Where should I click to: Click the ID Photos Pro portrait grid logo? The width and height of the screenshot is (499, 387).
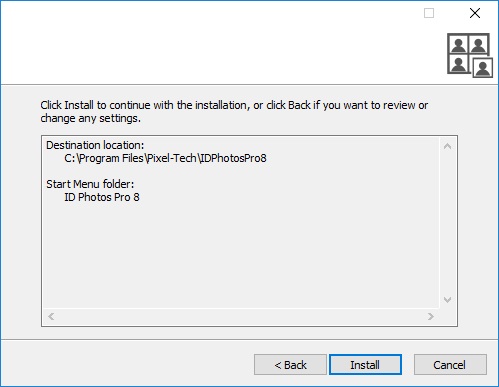(x=470, y=55)
